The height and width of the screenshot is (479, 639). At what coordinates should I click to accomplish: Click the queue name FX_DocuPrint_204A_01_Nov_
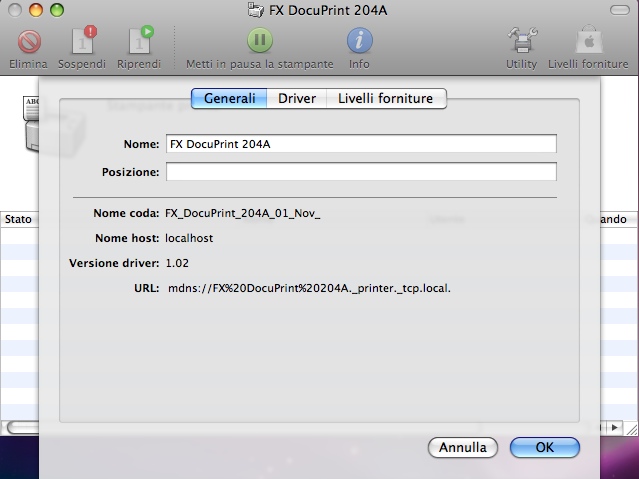242,213
